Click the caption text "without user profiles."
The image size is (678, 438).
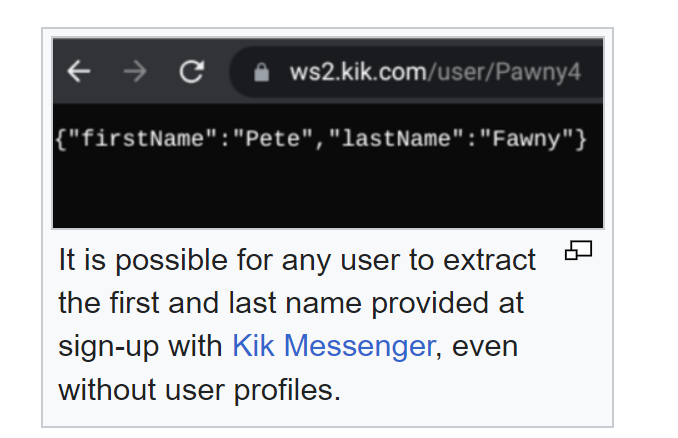pyautogui.click(x=199, y=390)
